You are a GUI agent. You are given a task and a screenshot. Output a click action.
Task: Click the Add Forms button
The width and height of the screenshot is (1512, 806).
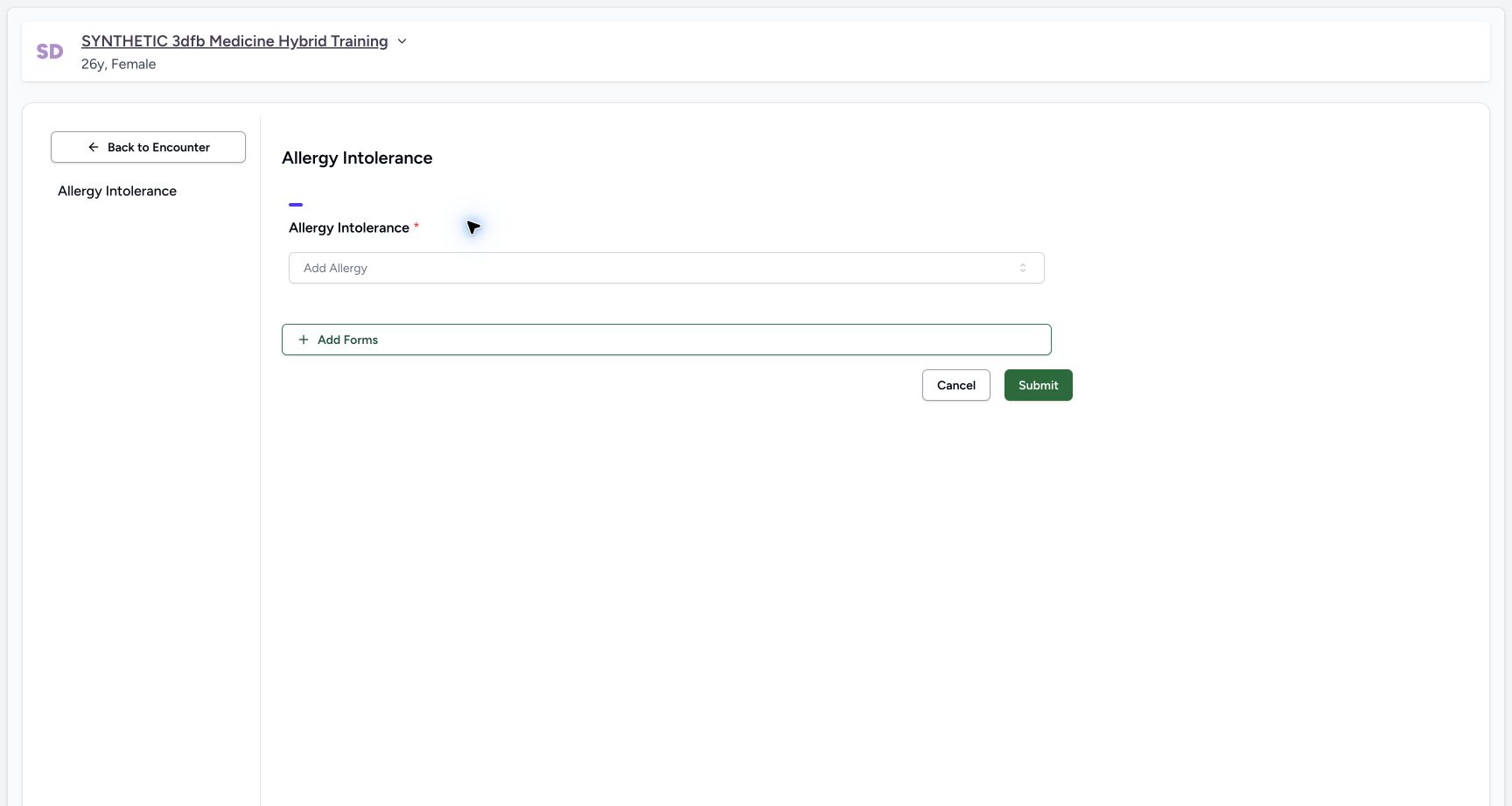tap(667, 340)
